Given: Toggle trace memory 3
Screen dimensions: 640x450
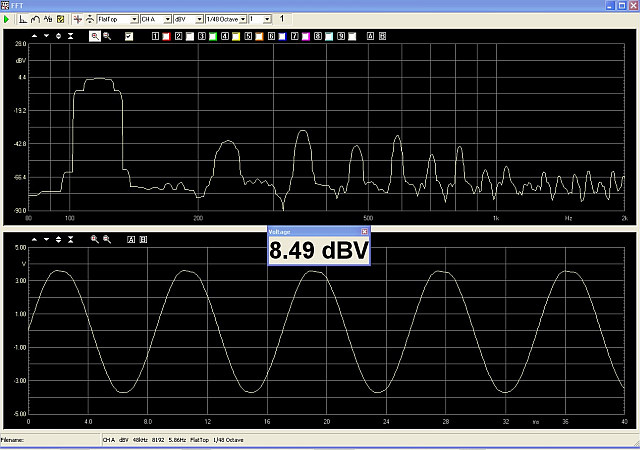Looking at the screenshot, I should [202, 36].
